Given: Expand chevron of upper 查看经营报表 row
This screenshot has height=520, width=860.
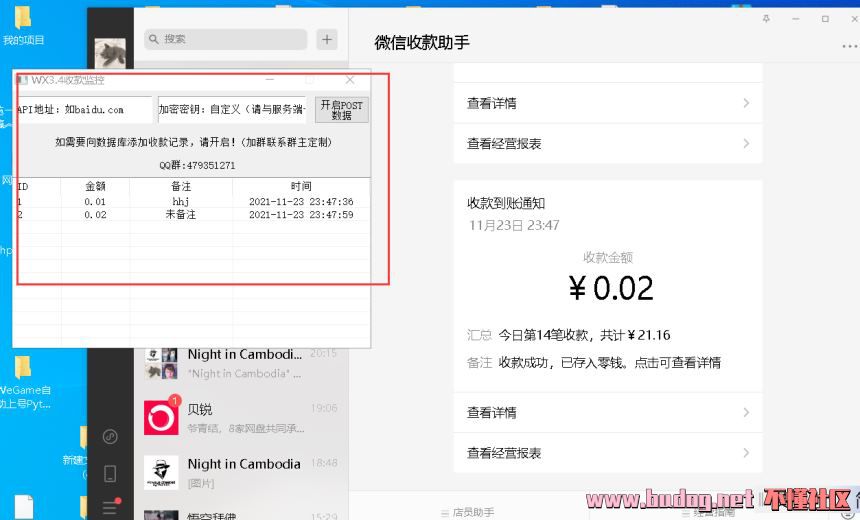Looking at the screenshot, I should [x=746, y=144].
